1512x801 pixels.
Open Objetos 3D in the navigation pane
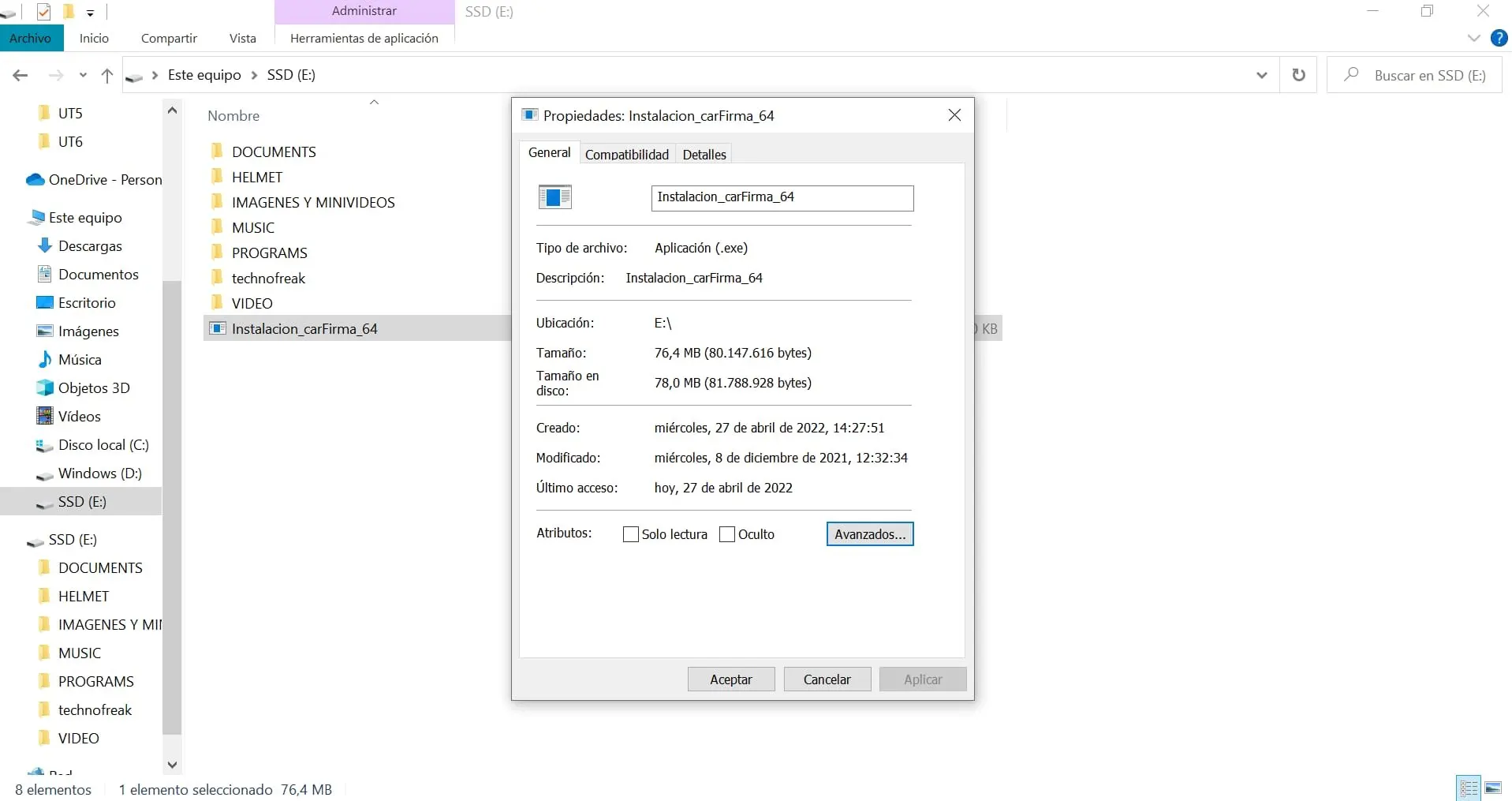tap(84, 388)
